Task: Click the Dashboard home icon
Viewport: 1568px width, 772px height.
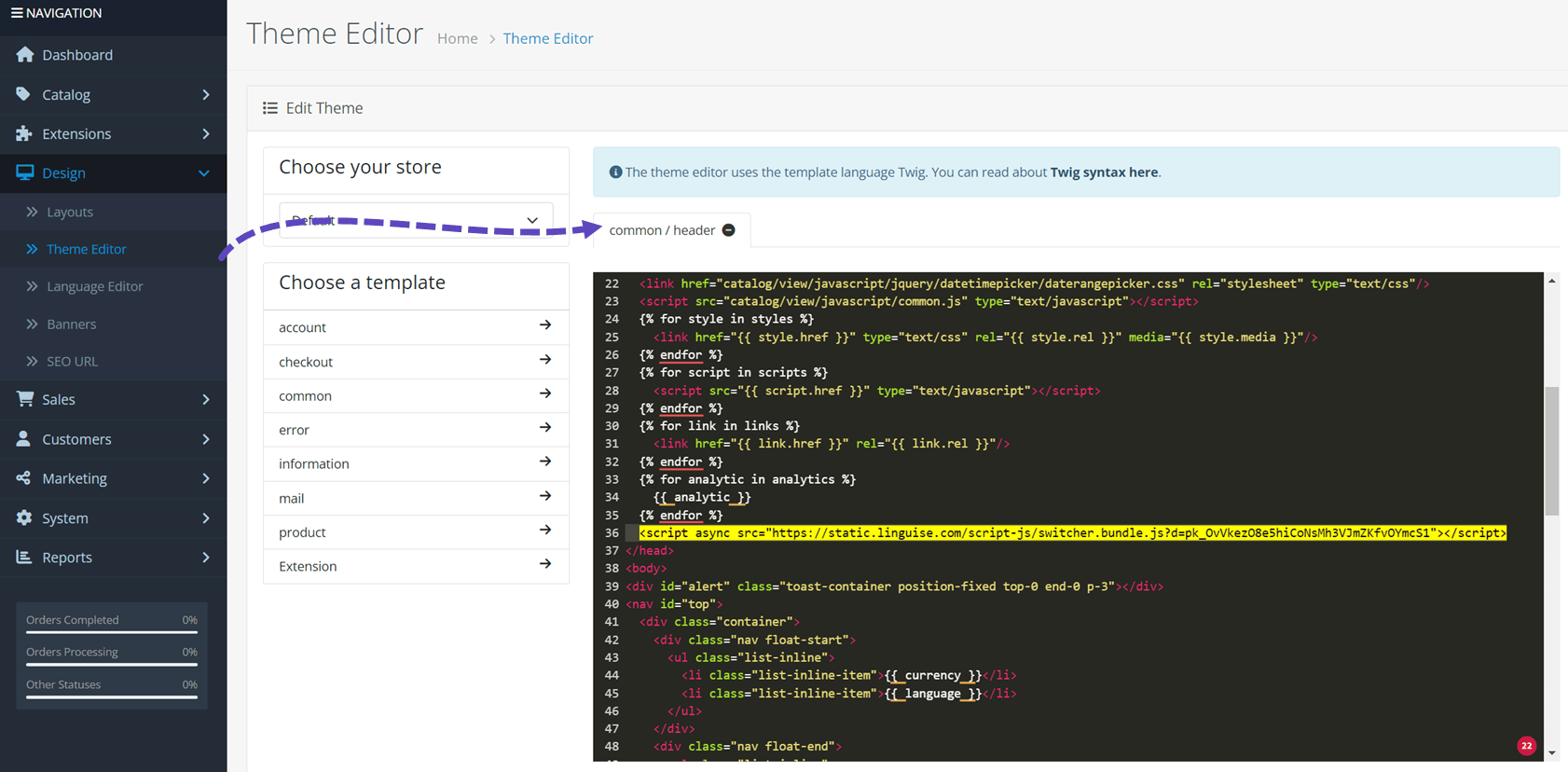Action: 25,54
